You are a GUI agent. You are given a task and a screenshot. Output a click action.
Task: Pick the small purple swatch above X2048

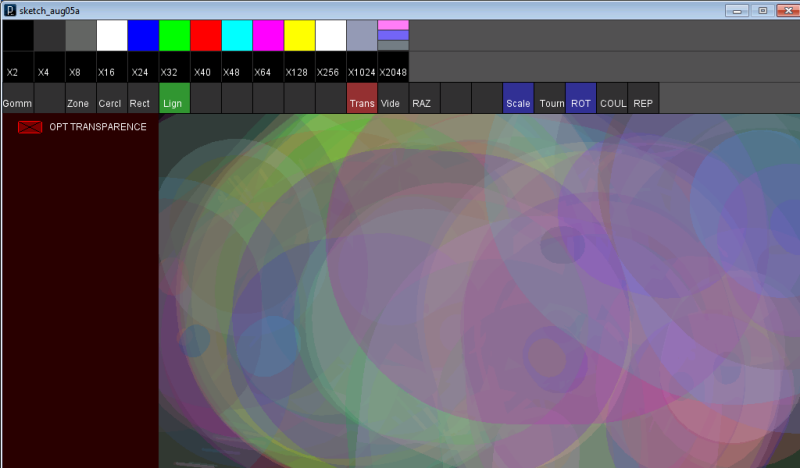coord(393,35)
